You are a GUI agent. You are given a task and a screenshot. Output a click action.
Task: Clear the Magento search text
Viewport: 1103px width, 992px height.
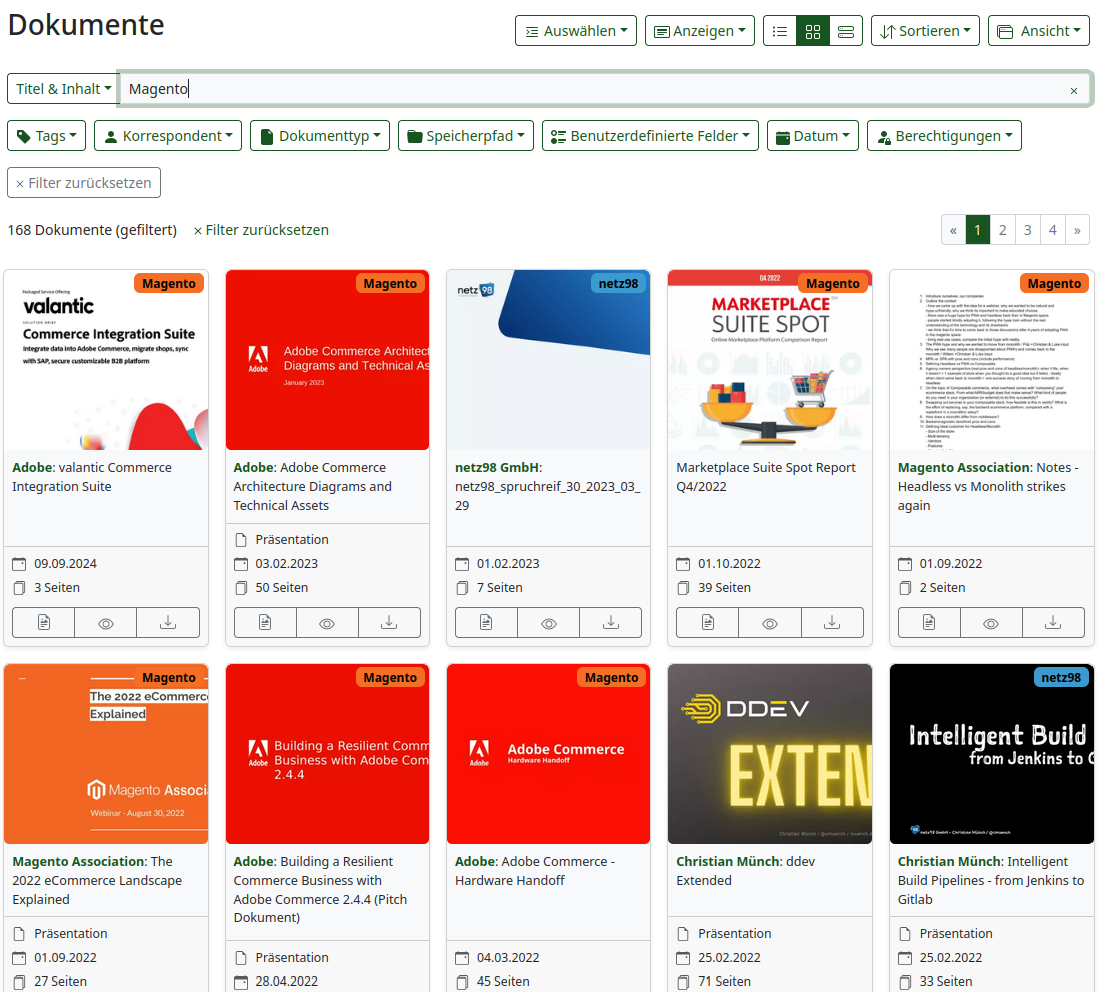(x=1073, y=90)
